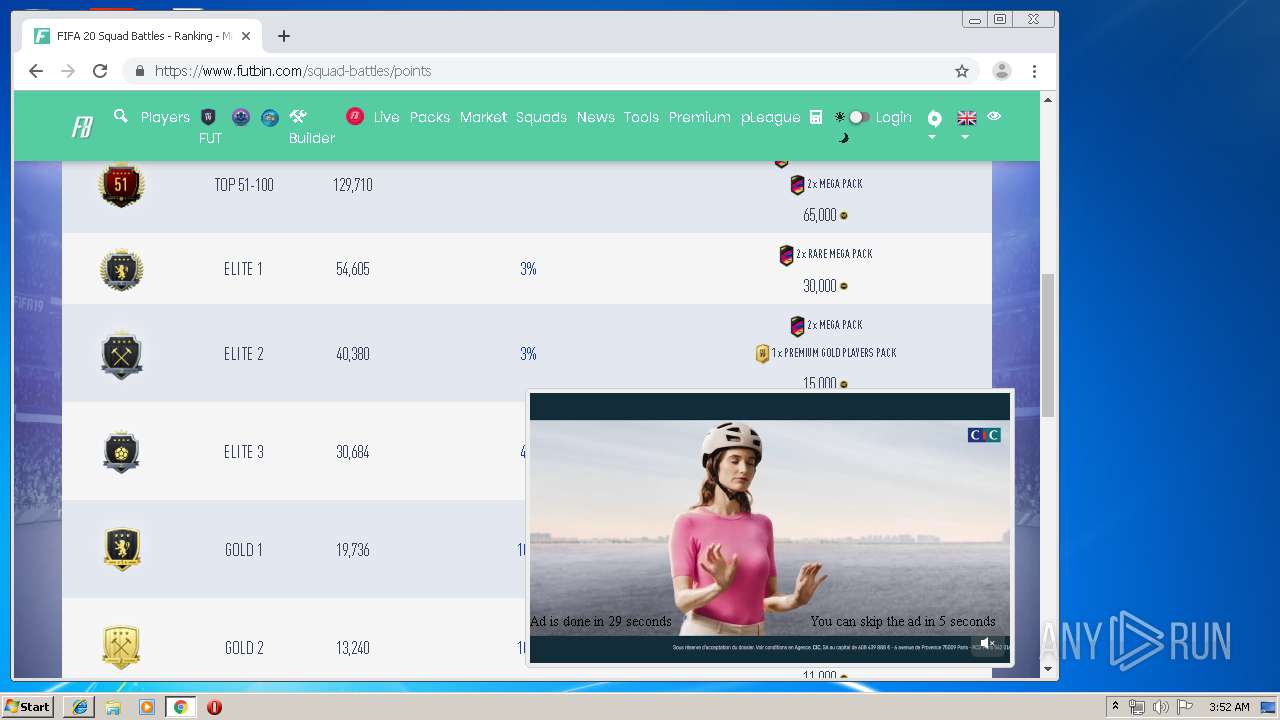
Task: Bookmark this page with star icon
Action: point(962,71)
